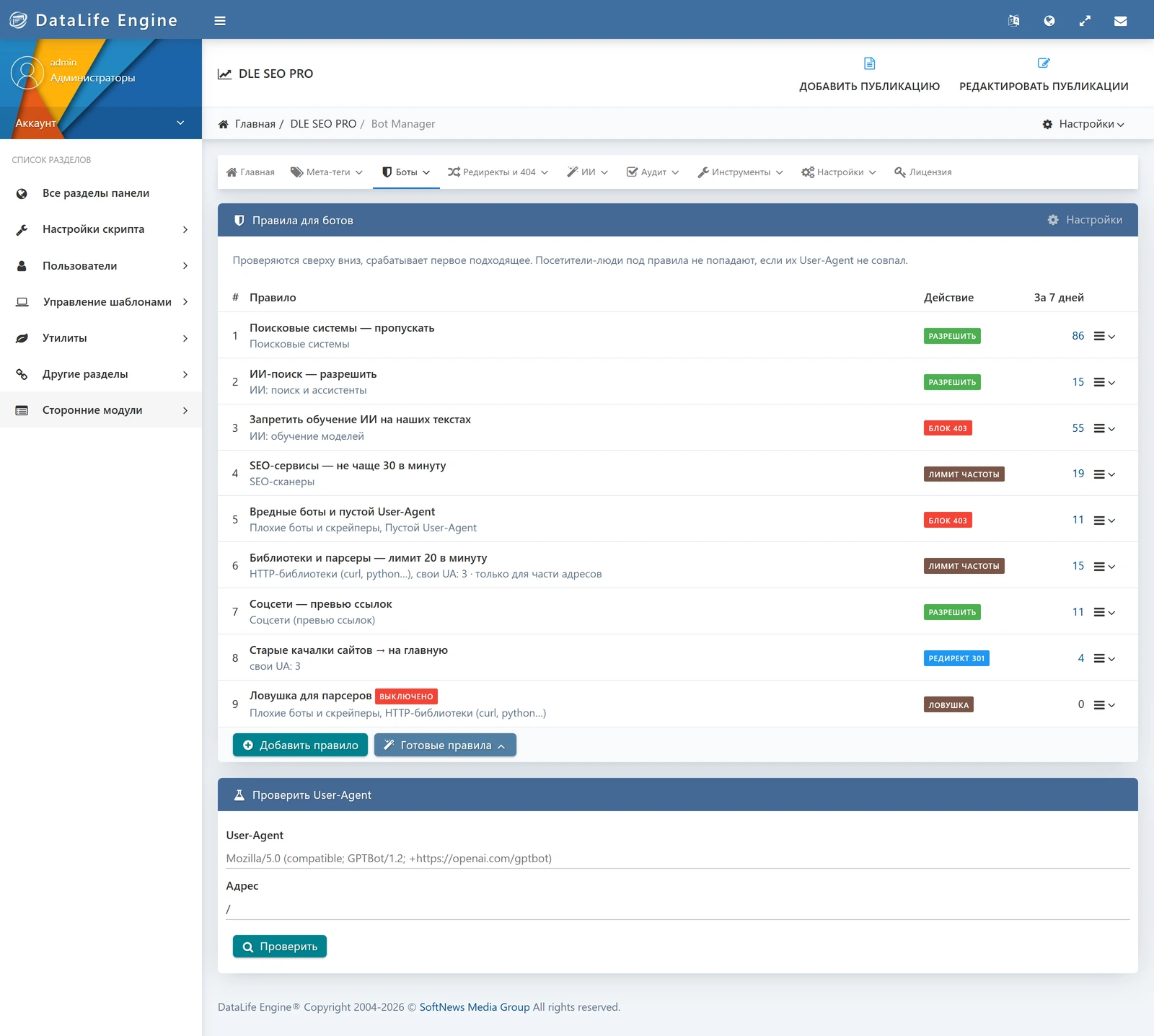The image size is (1154, 1036).
Task: Open the row menu for Поисковые системы rule
Action: click(x=1104, y=336)
